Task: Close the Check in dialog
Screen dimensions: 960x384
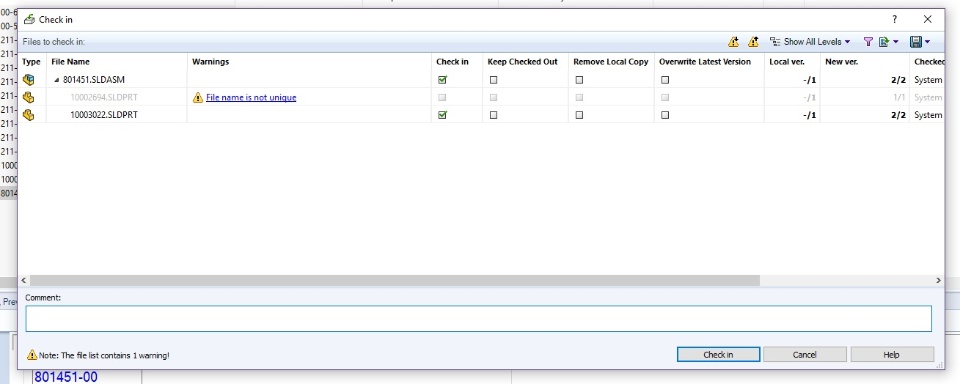Action: (928, 20)
